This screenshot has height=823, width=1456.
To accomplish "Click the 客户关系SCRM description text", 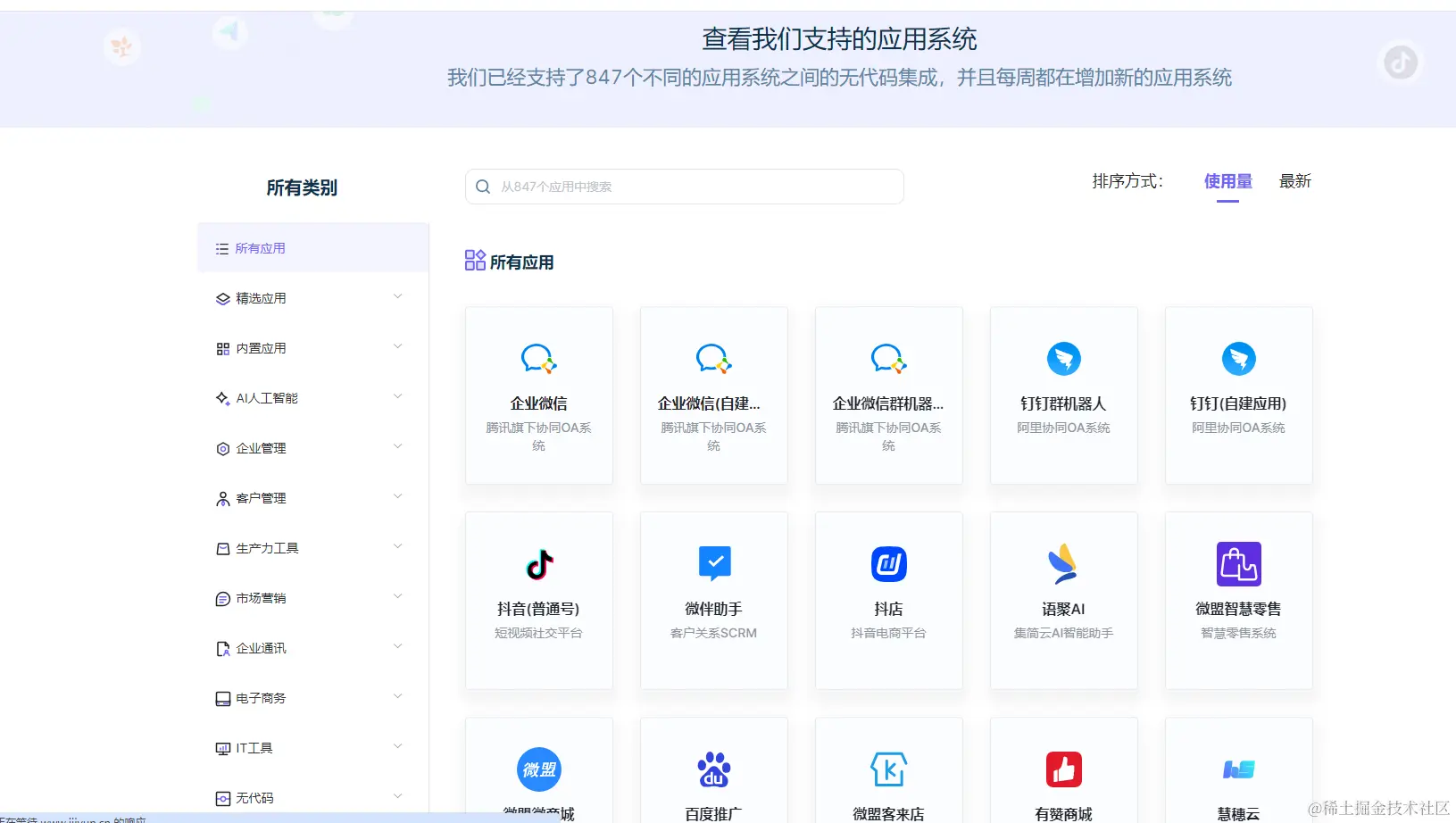I will point(713,634).
